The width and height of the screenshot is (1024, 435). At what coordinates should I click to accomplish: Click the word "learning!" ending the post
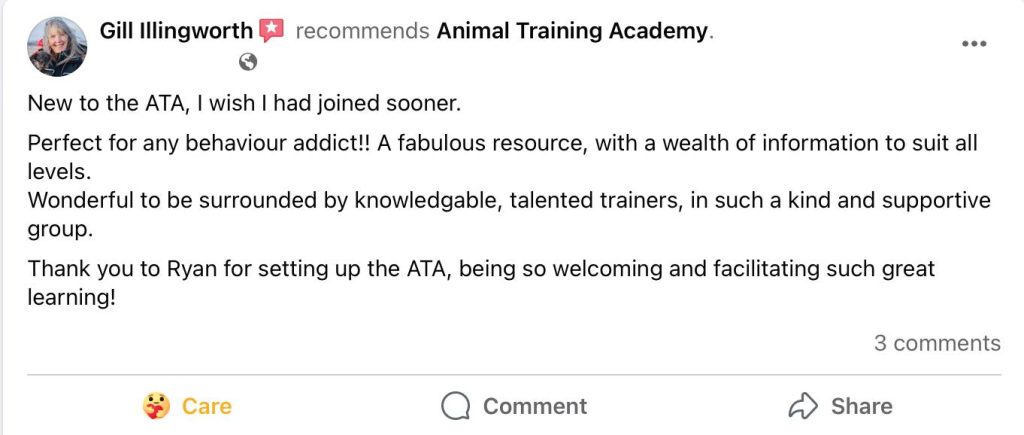click(x=72, y=297)
